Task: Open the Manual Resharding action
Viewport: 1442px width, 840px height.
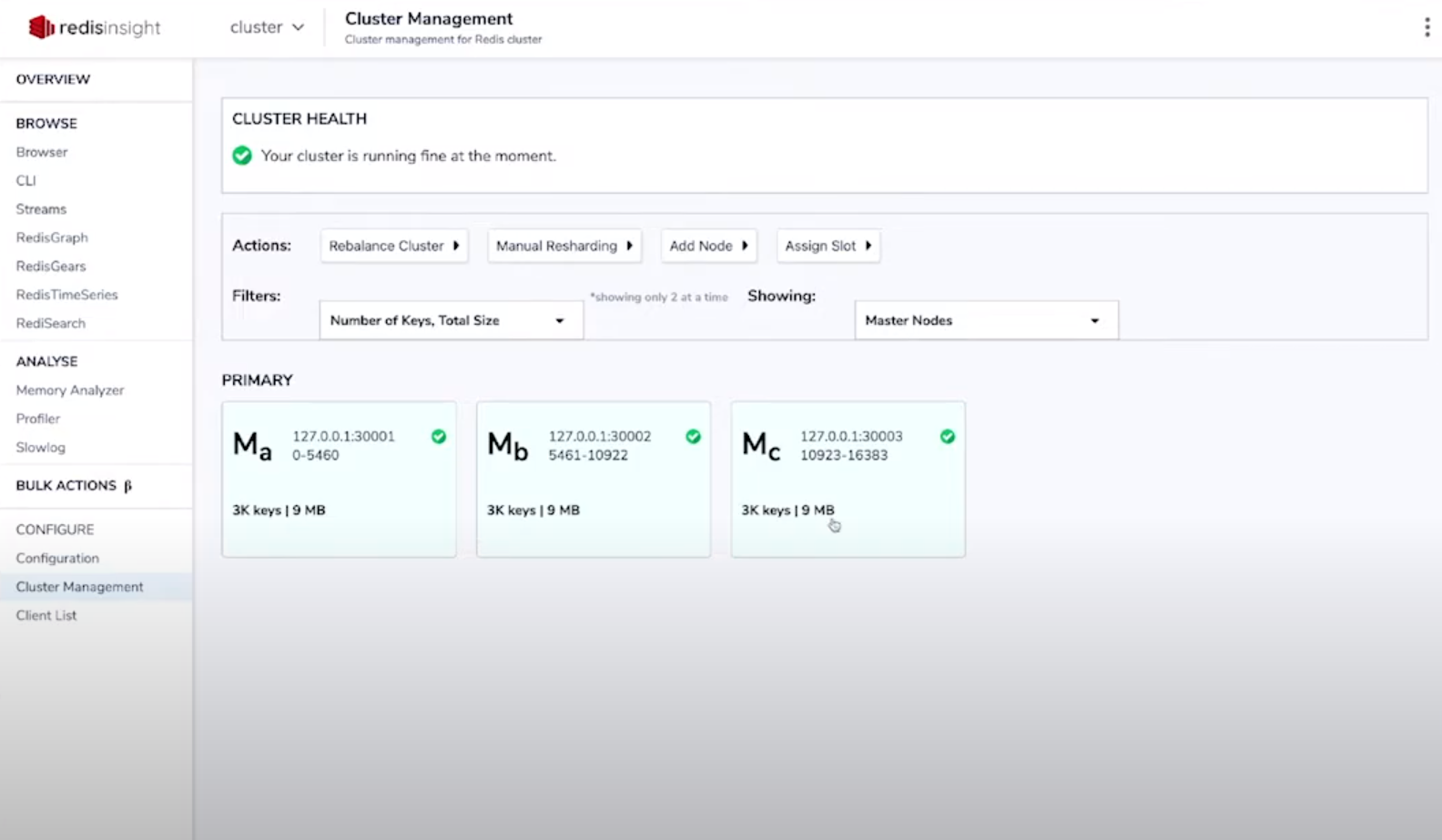Action: coord(564,246)
